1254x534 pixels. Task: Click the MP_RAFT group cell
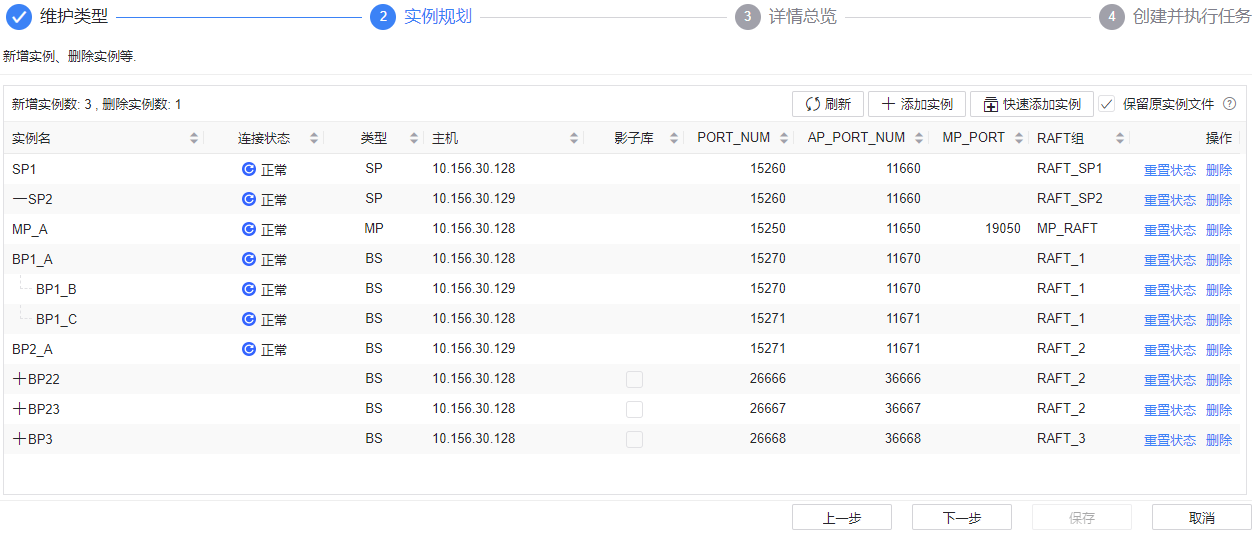click(1067, 228)
